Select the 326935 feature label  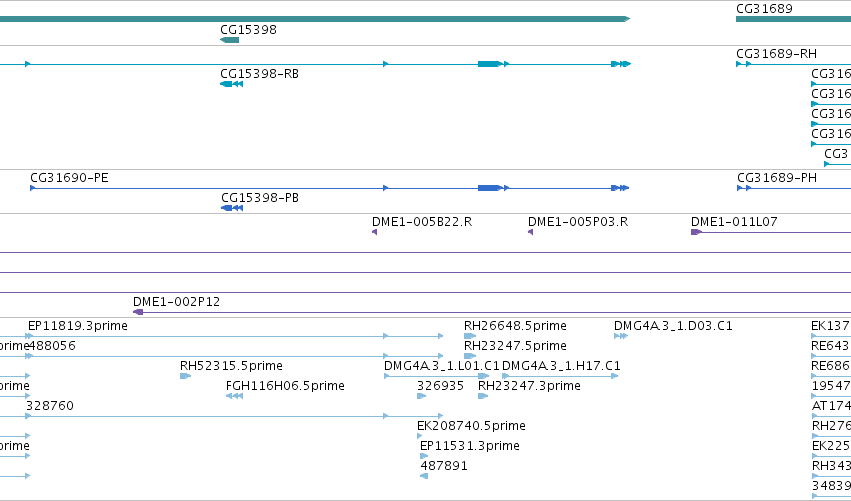point(440,386)
